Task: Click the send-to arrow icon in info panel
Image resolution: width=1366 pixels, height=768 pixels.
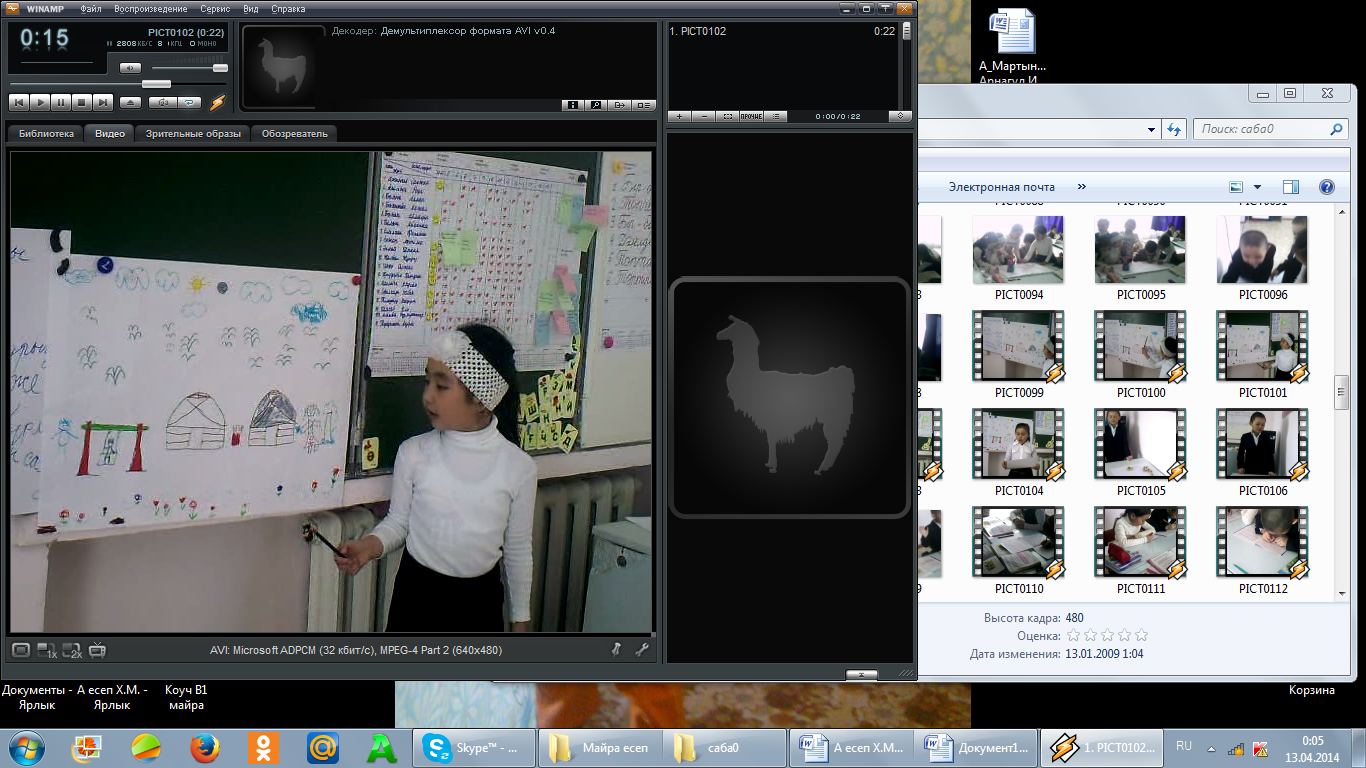Action: click(x=620, y=104)
